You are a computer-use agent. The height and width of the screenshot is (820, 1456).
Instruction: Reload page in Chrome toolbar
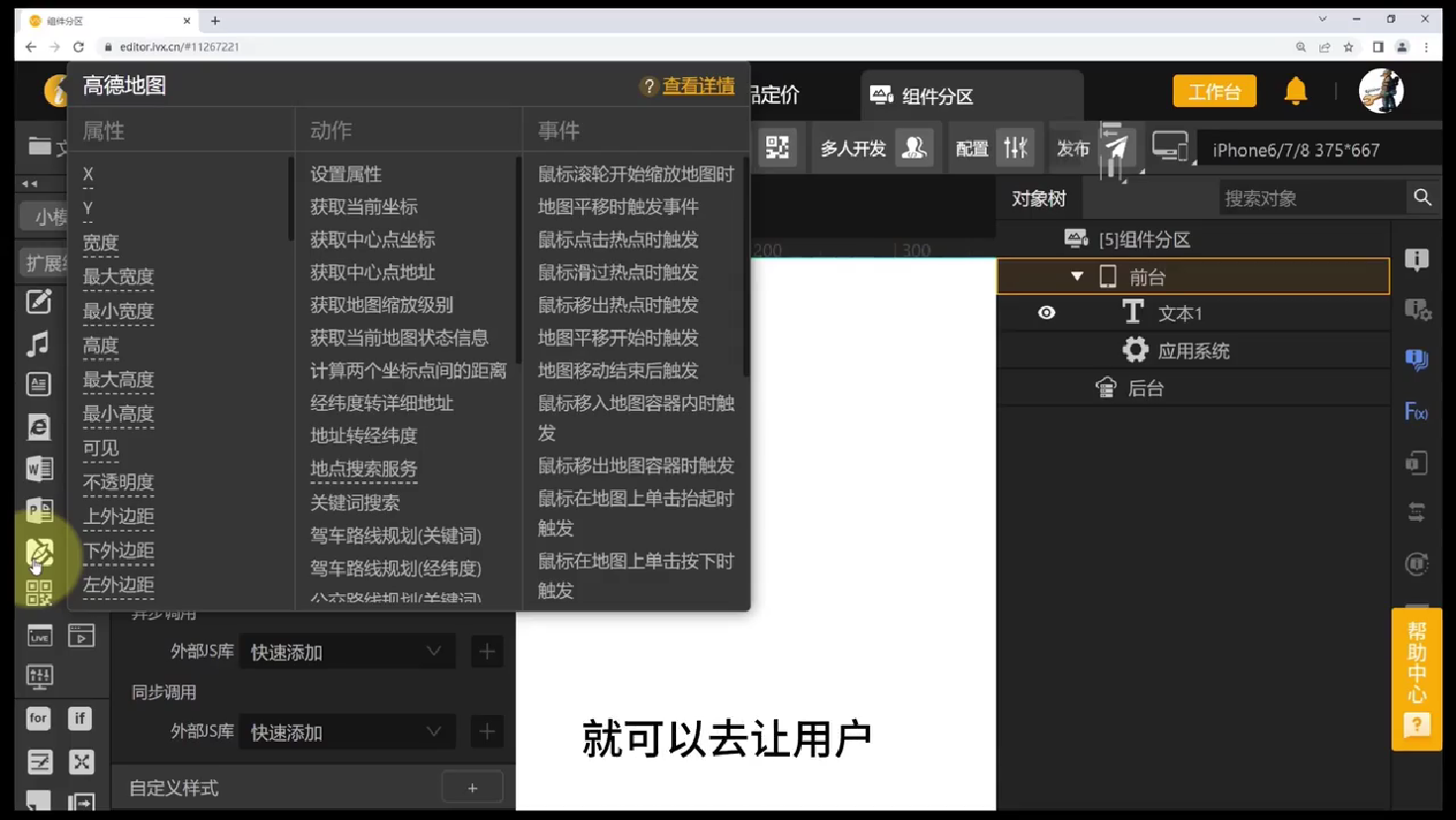click(78, 47)
